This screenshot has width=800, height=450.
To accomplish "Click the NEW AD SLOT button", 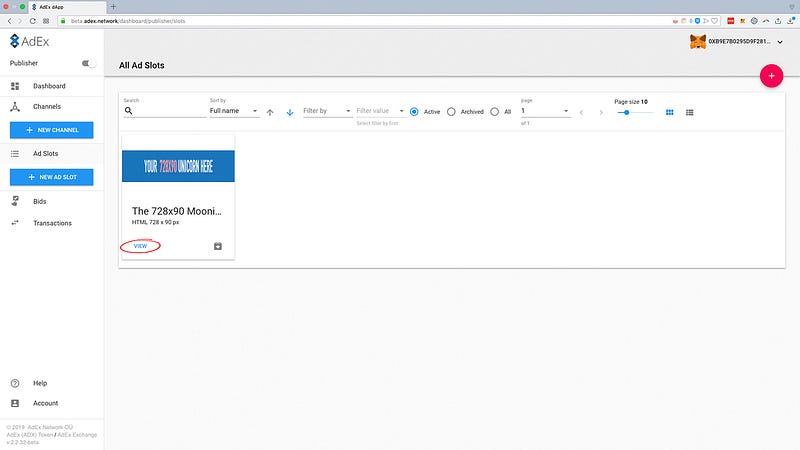I will pyautogui.click(x=52, y=177).
